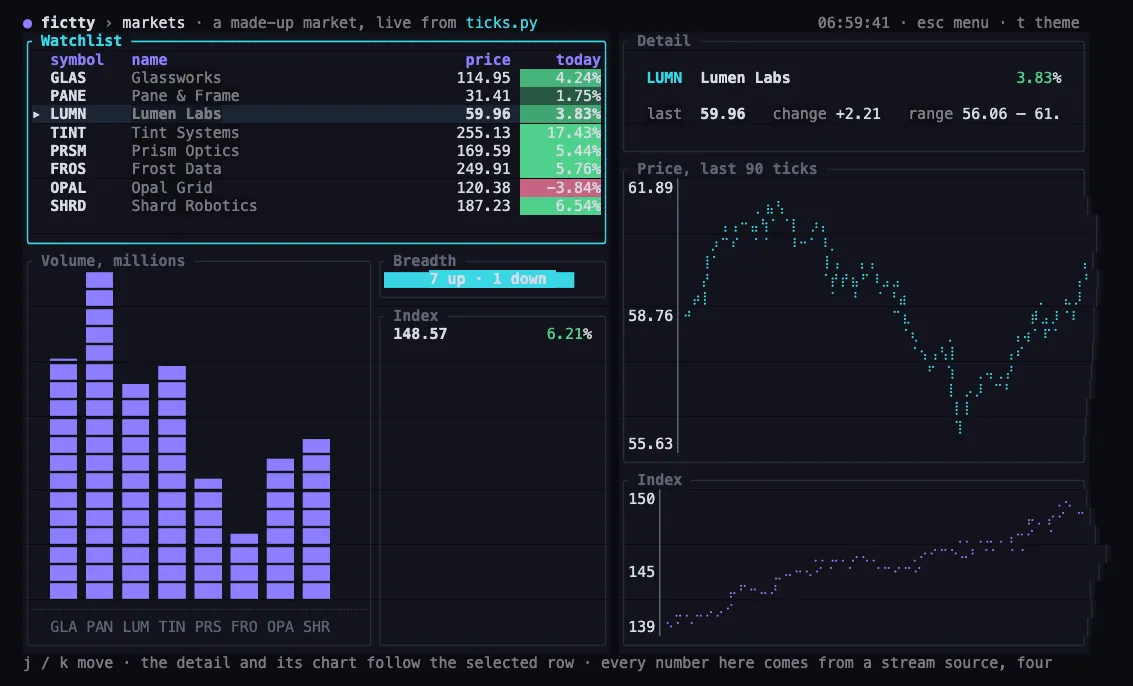Click the 06:59:41 clock in header
Screen dimensions: 1133x686
(x=853, y=22)
